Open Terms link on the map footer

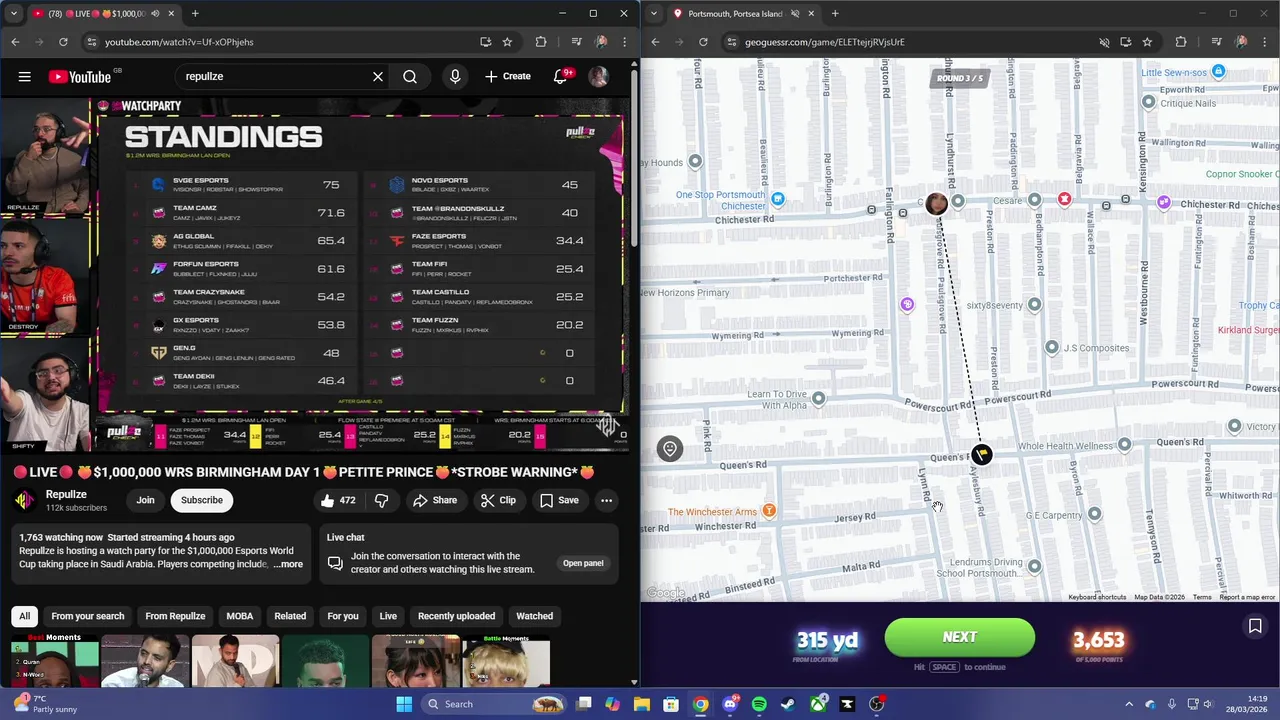click(x=1202, y=597)
